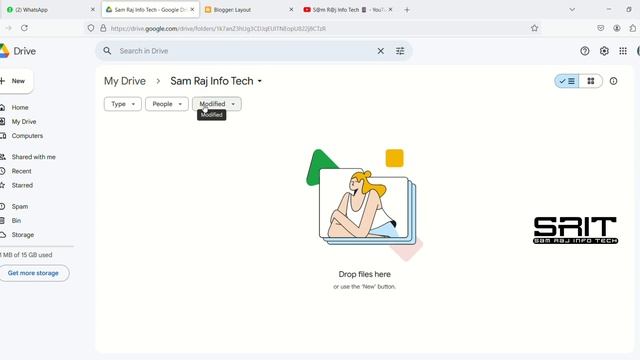Close the YouTube tab

[391, 9]
